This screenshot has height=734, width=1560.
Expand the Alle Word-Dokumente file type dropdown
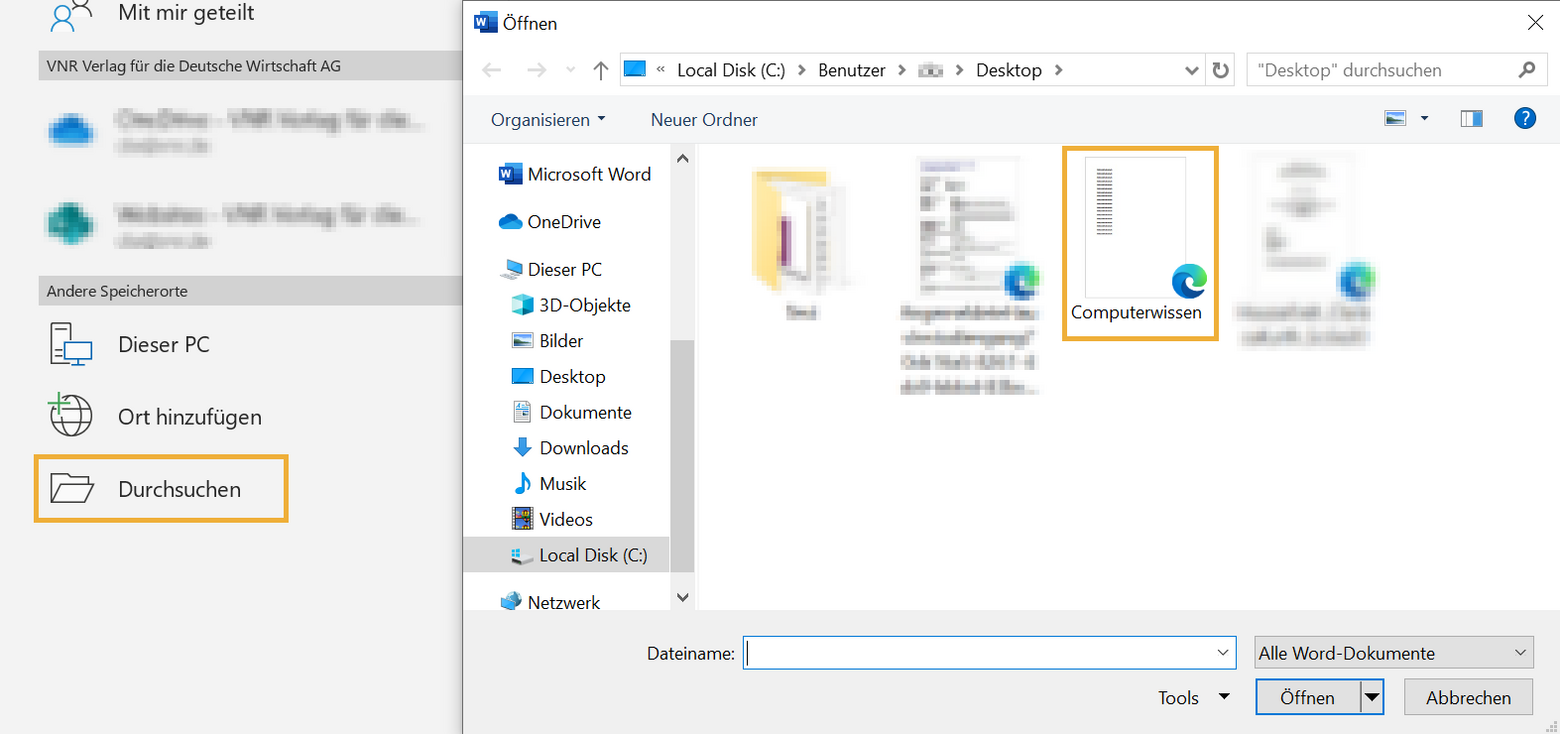[x=1520, y=653]
